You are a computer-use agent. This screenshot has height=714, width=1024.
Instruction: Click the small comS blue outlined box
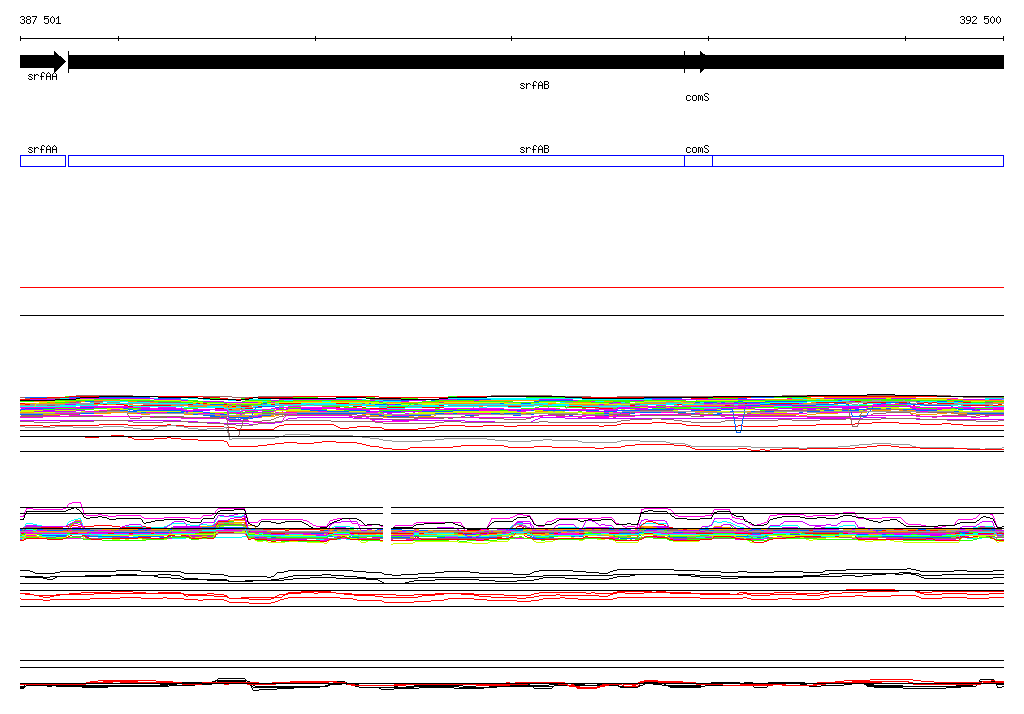pos(698,161)
